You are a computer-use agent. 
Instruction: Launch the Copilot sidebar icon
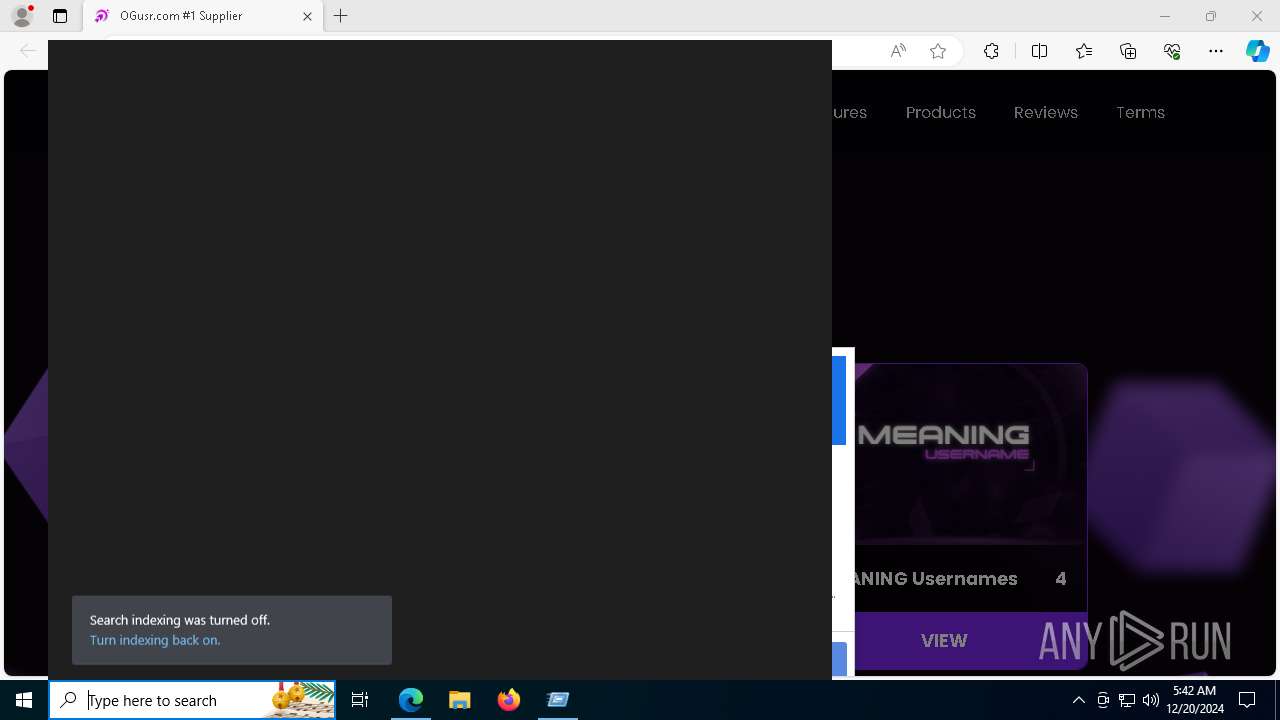point(1258,51)
